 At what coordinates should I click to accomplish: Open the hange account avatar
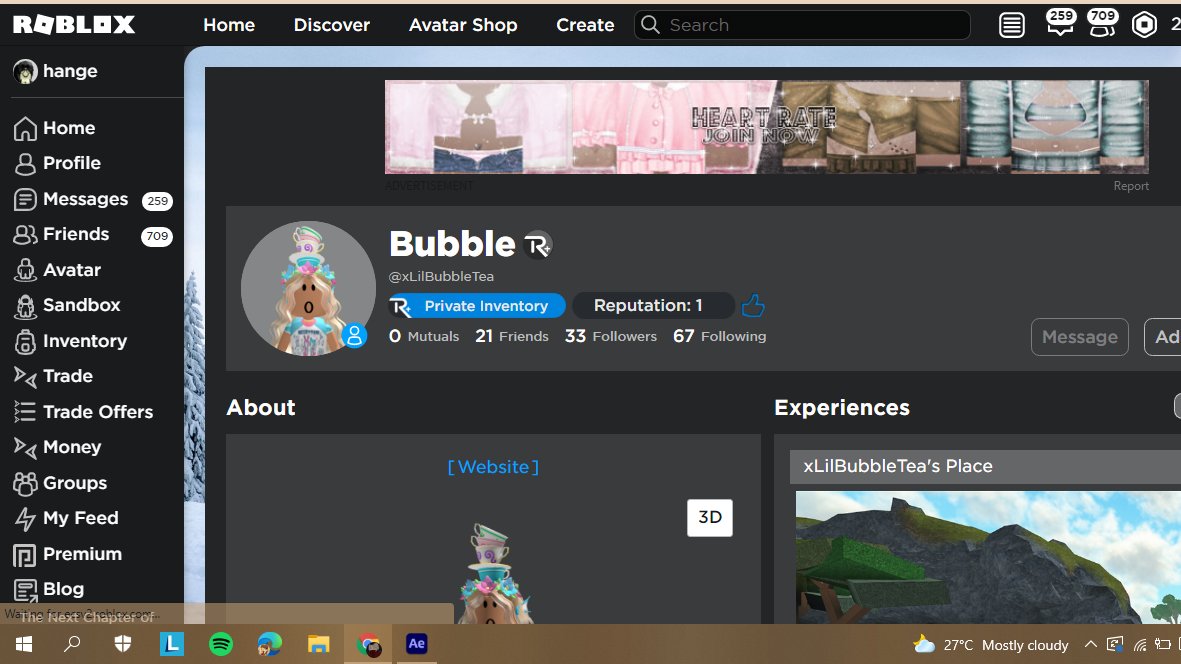[x=25, y=72]
